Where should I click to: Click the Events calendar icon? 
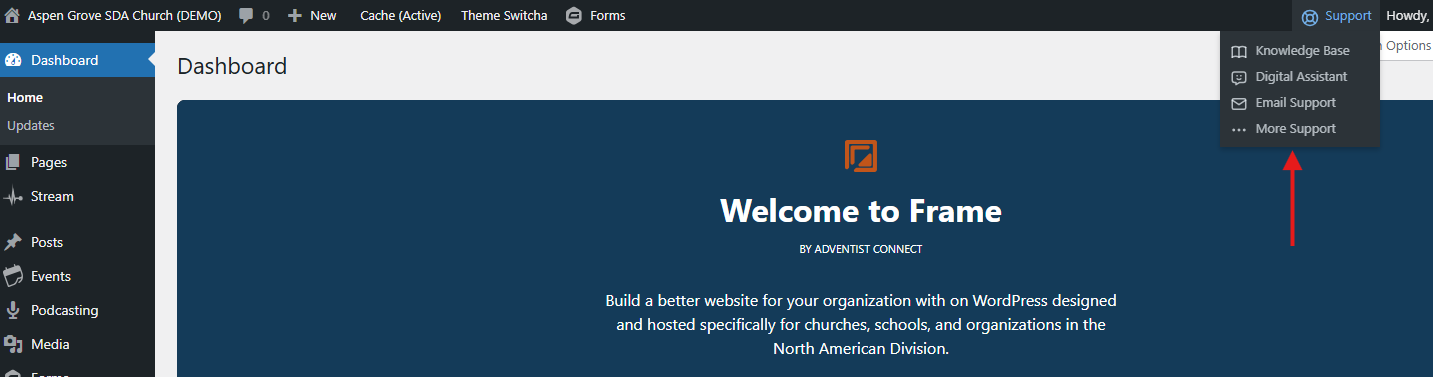tap(13, 276)
